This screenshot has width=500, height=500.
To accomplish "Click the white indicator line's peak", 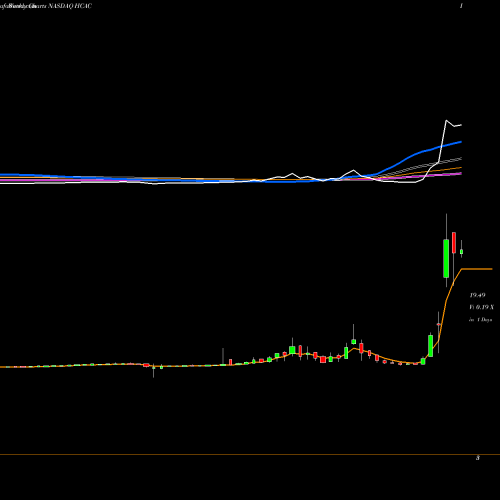I will tap(446, 120).
